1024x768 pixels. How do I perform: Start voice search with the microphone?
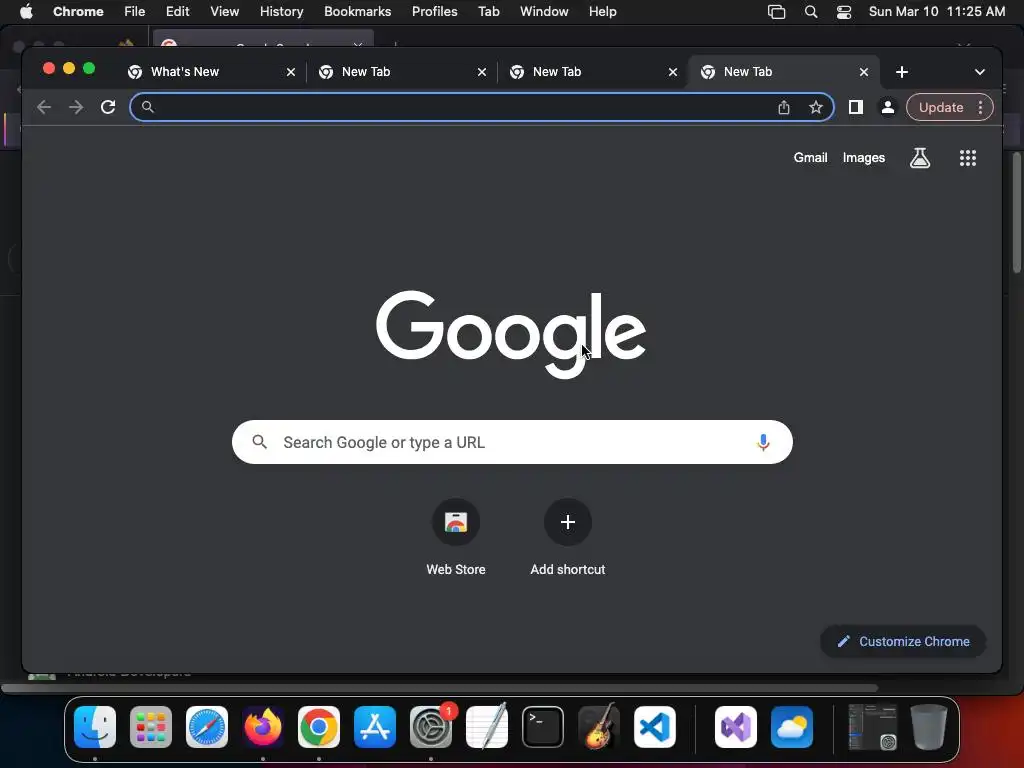tap(763, 442)
